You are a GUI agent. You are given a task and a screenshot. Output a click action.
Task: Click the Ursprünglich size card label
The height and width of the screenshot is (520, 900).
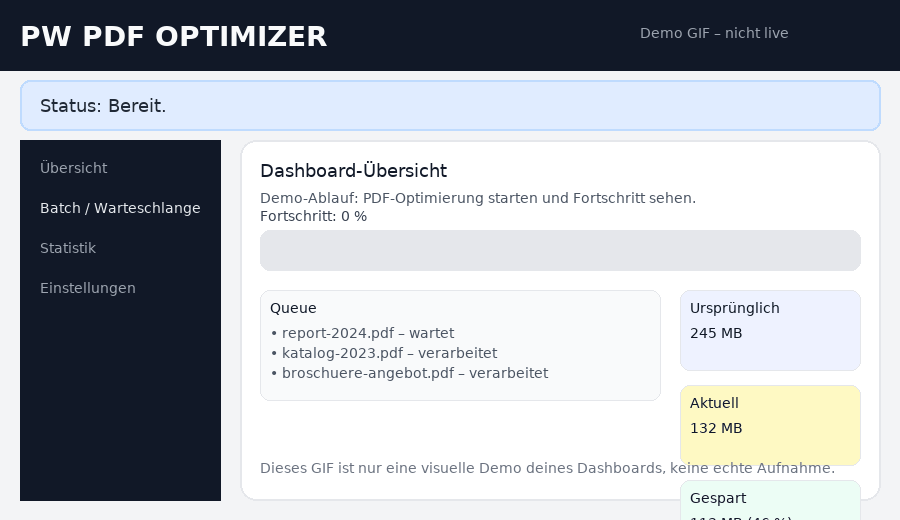734,308
